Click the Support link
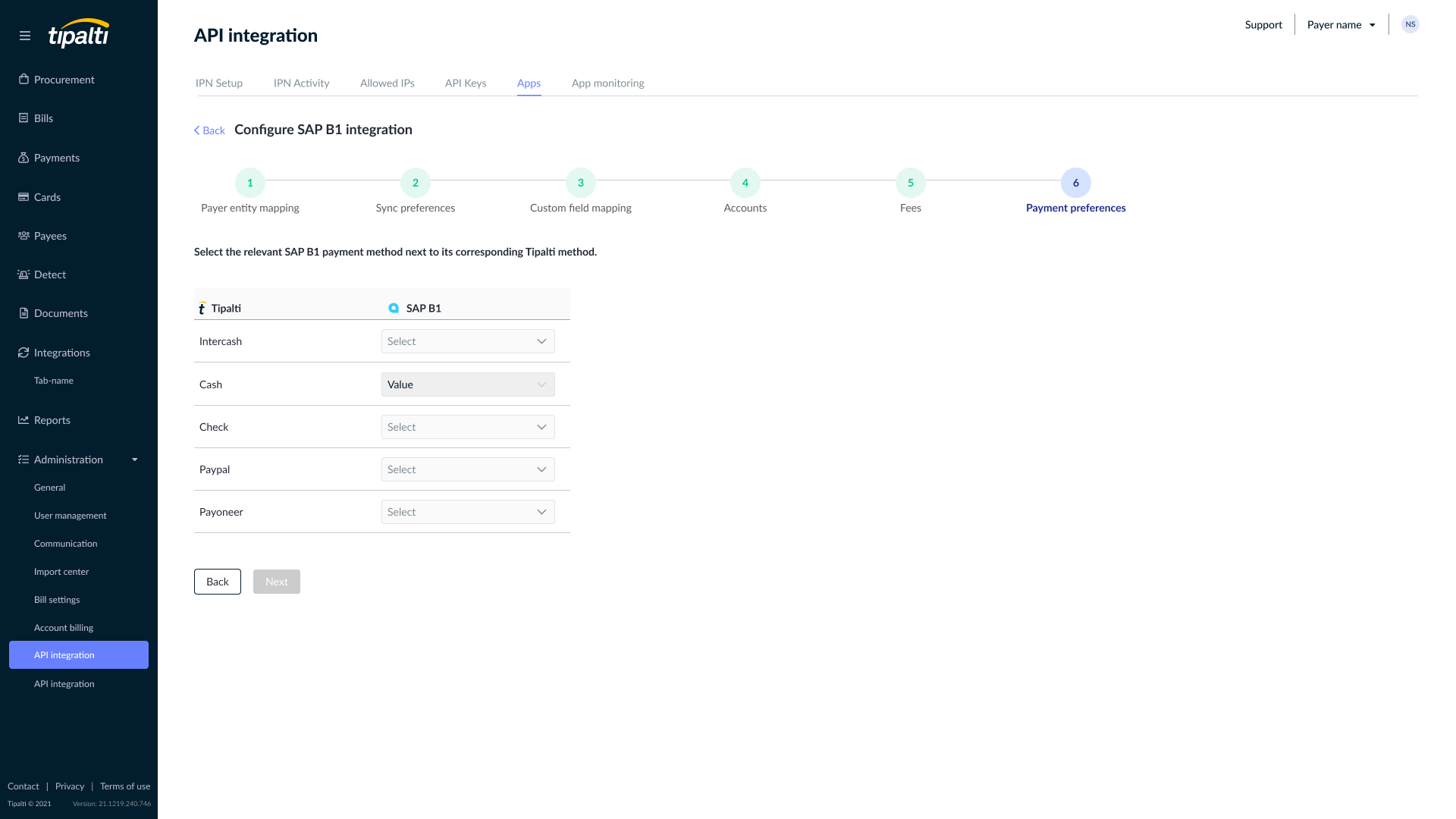The height and width of the screenshot is (819, 1456). point(1263,25)
